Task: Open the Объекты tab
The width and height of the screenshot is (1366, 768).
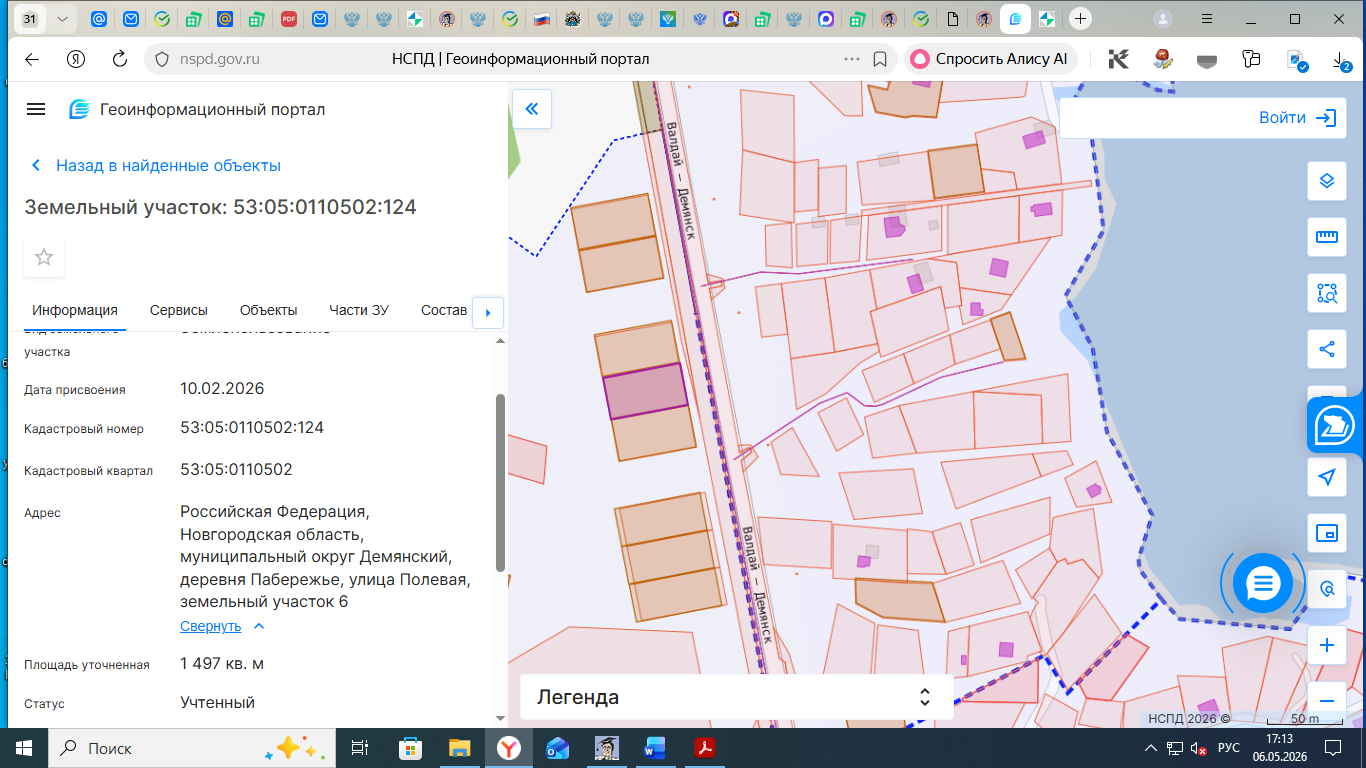Action: tap(269, 310)
